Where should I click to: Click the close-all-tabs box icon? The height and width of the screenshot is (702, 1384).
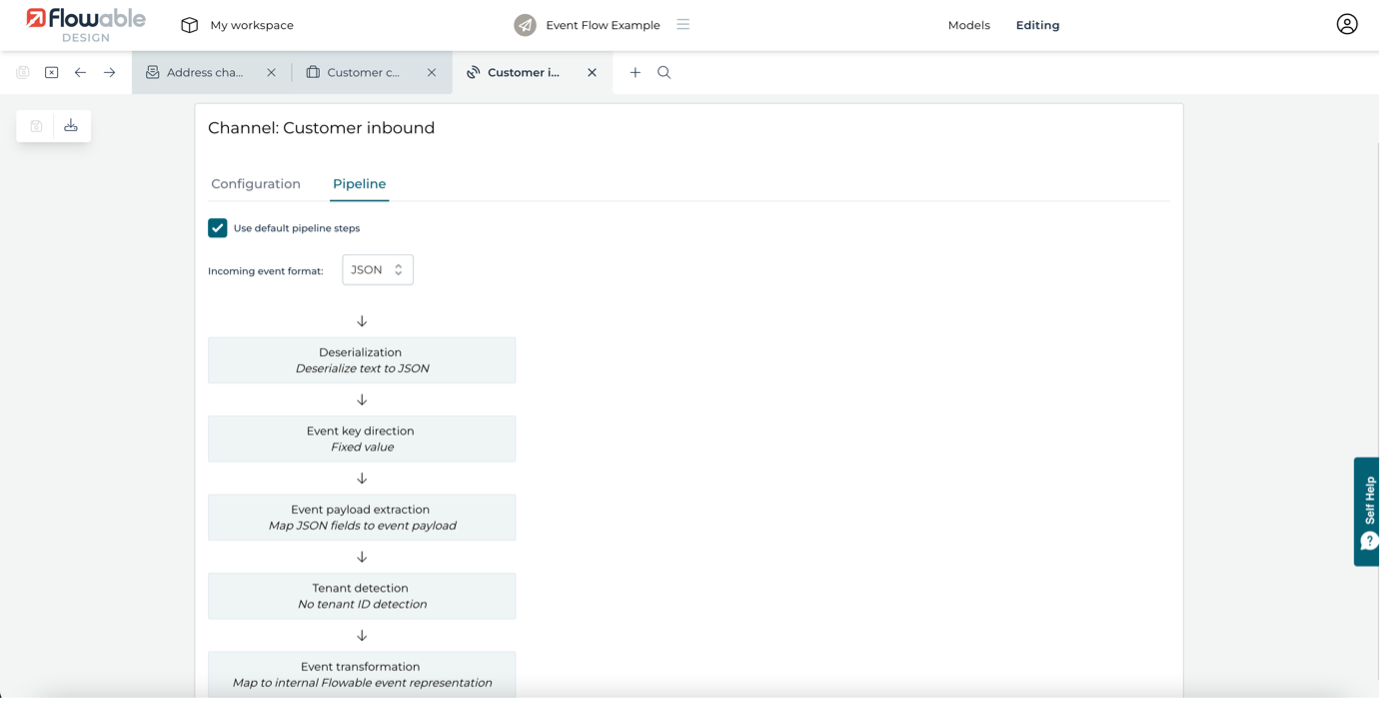pos(51,73)
